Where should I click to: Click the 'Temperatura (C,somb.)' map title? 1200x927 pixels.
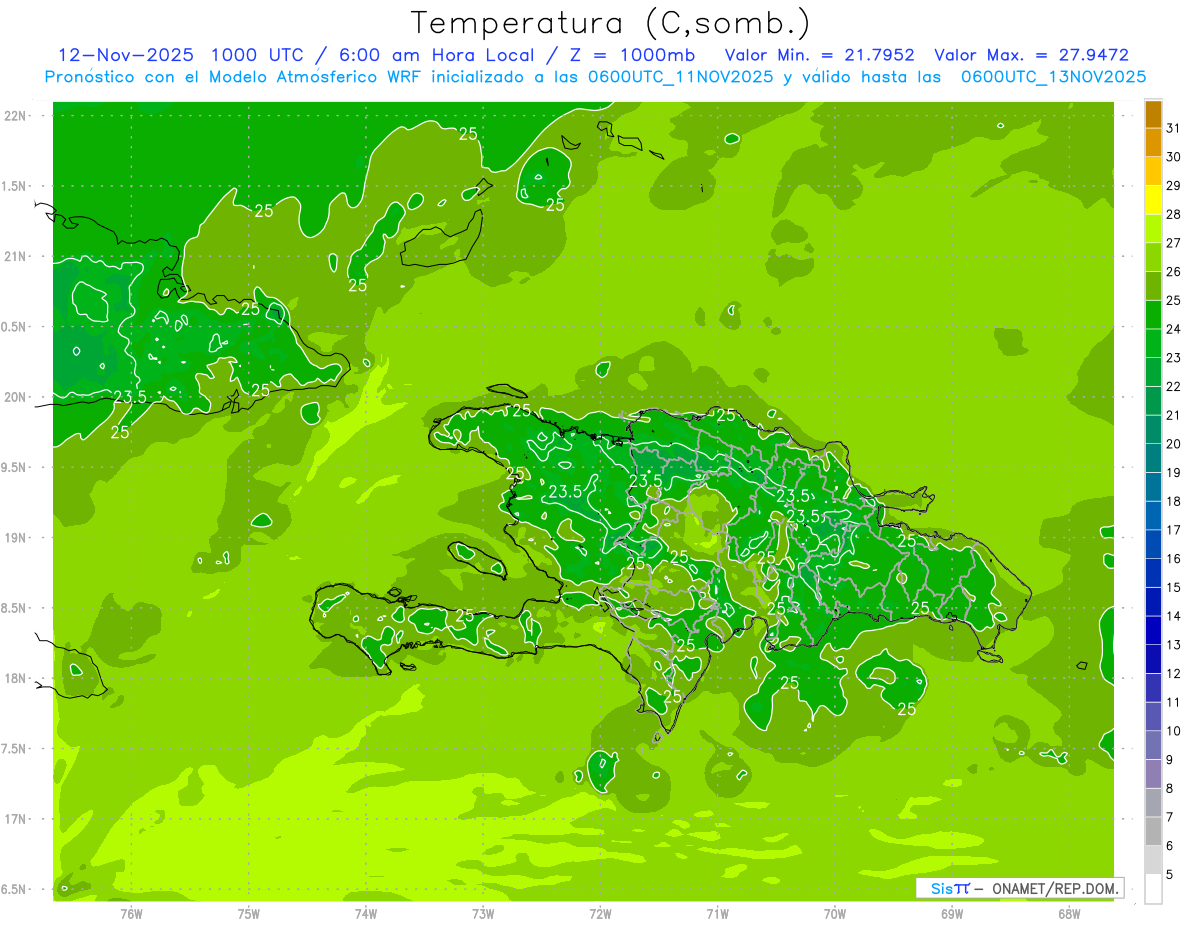coord(611,23)
